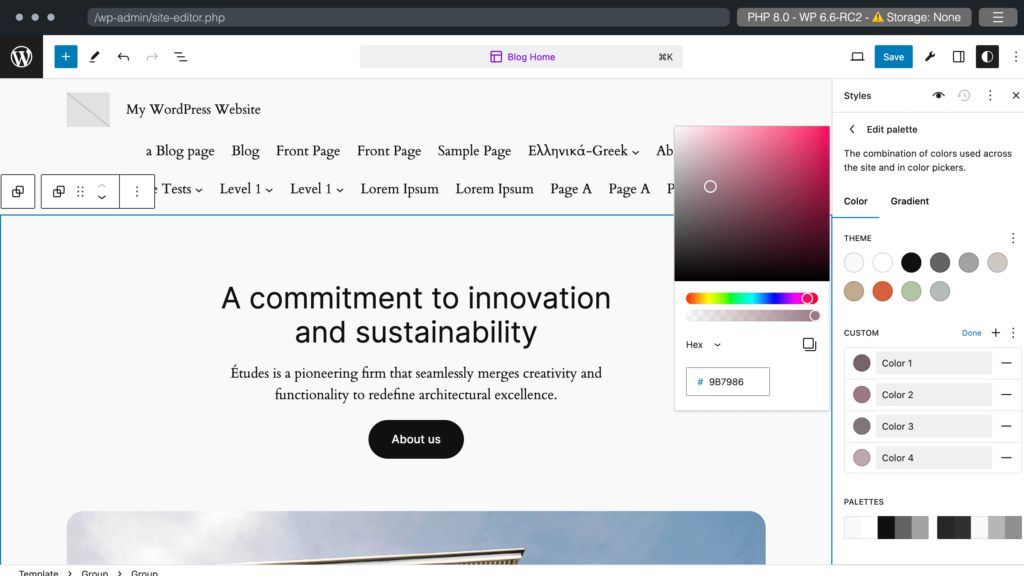The height and width of the screenshot is (576, 1024).
Task: Remove Color 4 from custom palette
Action: [1006, 458]
